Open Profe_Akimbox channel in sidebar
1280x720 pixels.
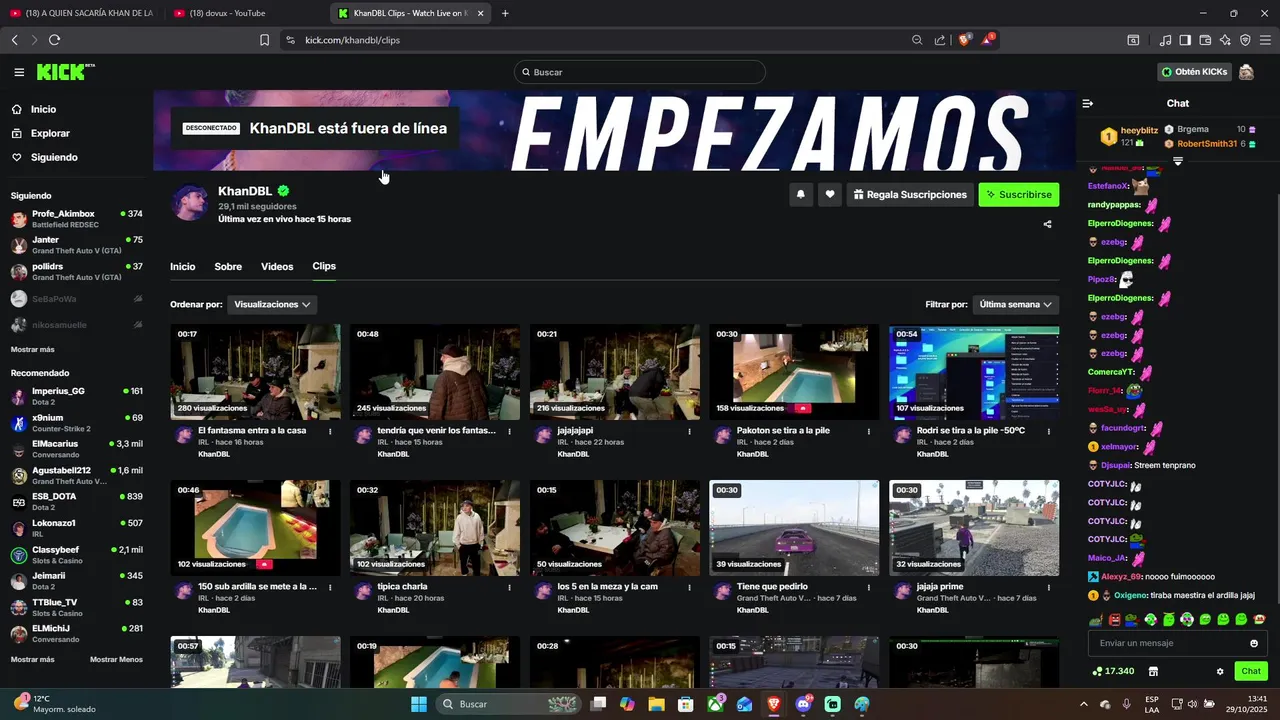point(77,219)
